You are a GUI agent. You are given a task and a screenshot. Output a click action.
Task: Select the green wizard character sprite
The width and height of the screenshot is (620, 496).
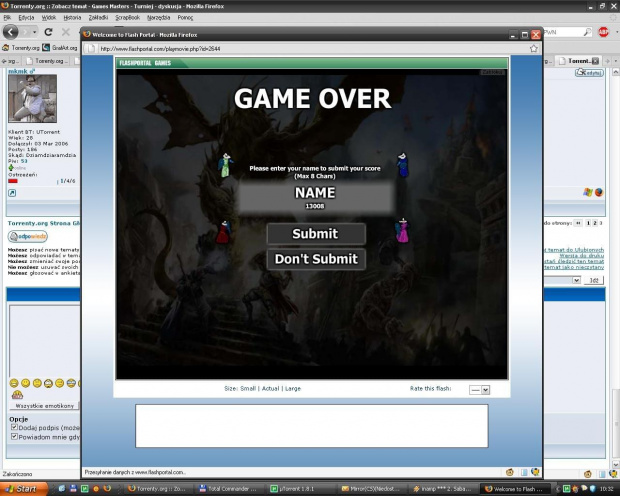225,165
